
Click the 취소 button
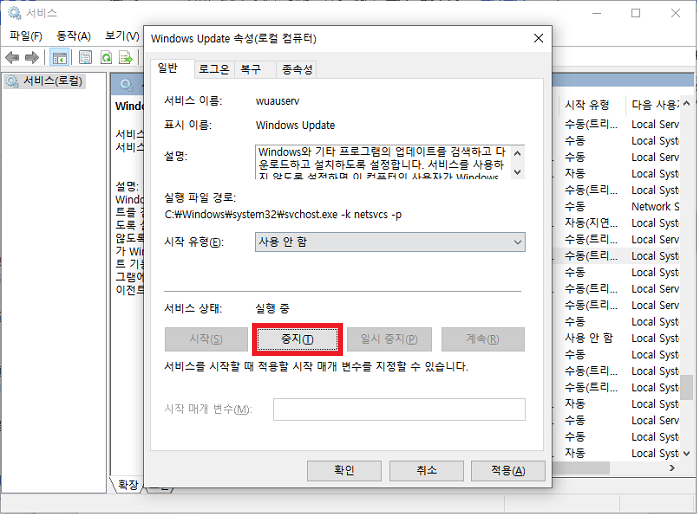click(426, 470)
